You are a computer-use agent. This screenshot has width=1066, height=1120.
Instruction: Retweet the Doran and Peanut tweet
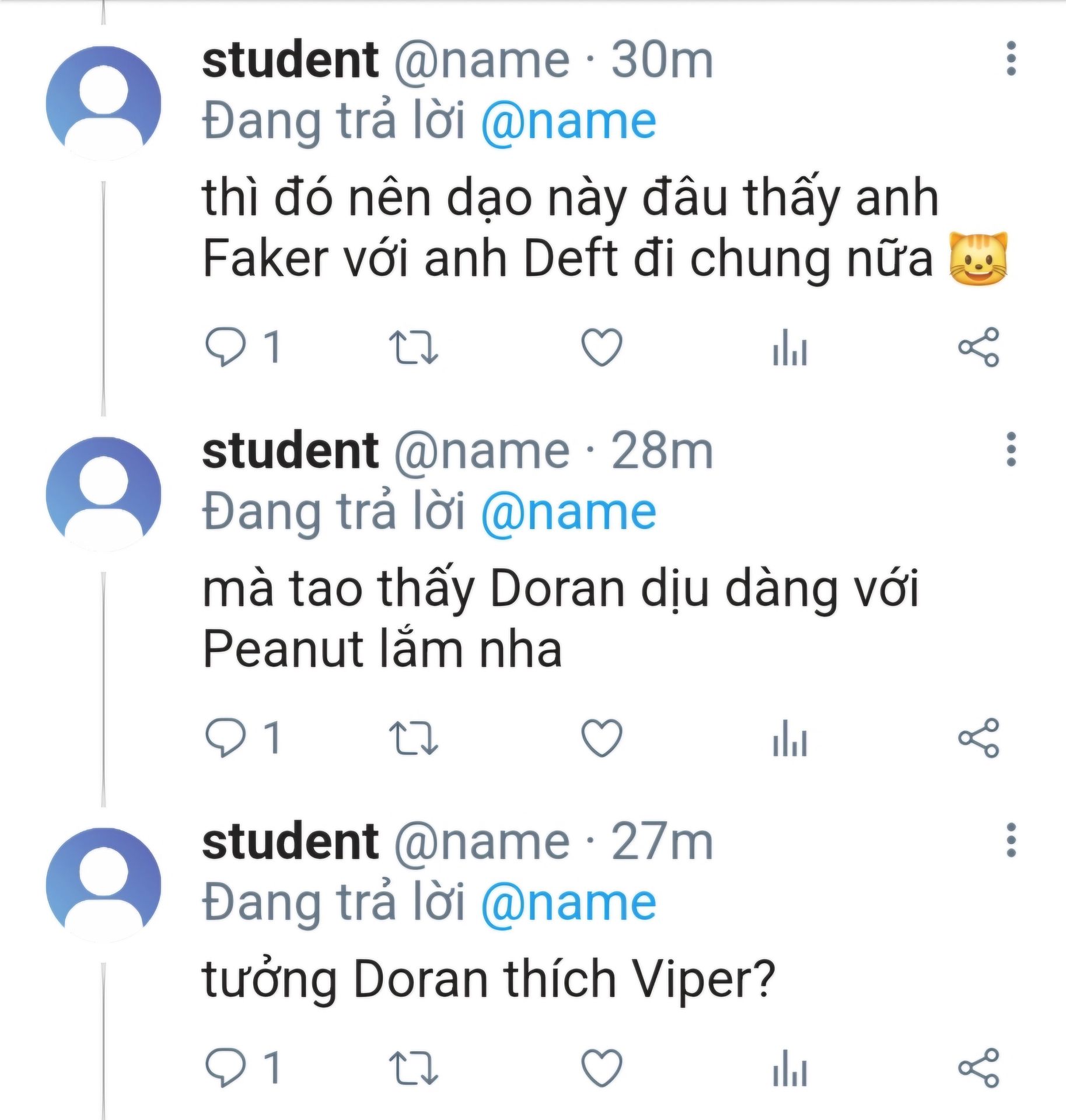[x=414, y=738]
